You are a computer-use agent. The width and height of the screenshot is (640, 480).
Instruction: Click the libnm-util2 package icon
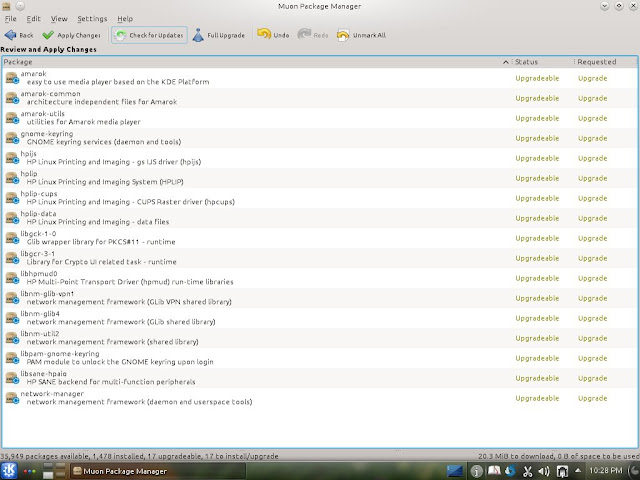(12, 338)
